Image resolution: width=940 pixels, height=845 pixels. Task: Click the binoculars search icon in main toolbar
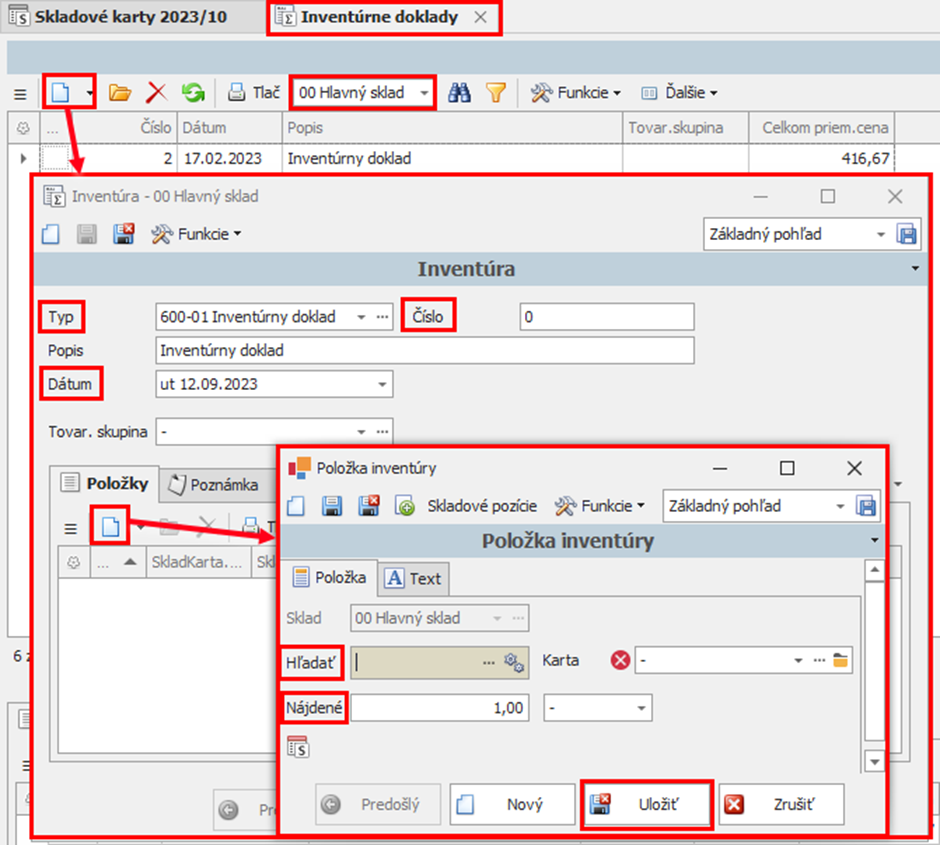[x=459, y=93]
